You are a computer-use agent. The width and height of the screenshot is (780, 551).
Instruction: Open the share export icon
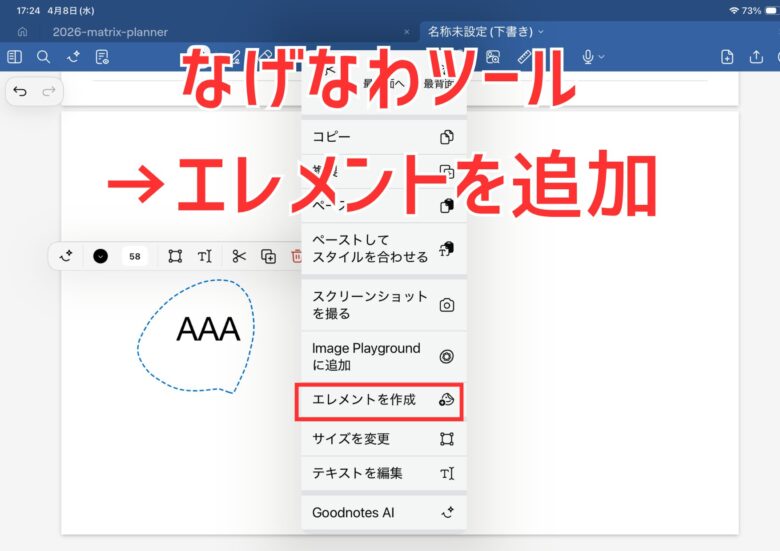756,57
